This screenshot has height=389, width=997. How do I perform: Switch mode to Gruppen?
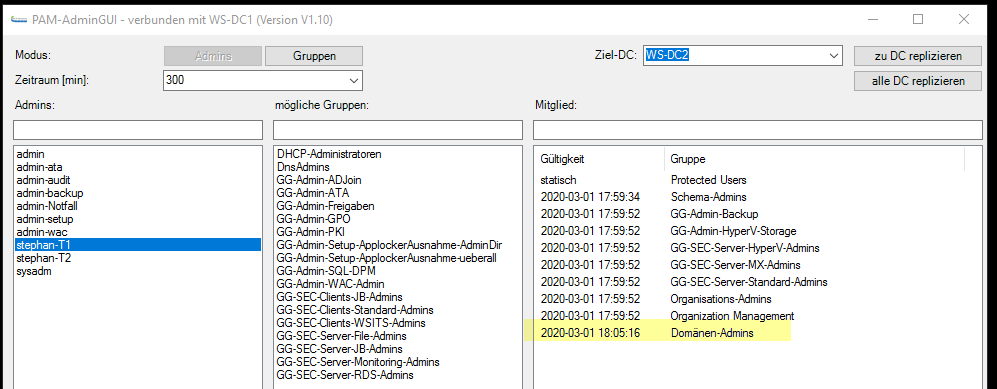314,56
